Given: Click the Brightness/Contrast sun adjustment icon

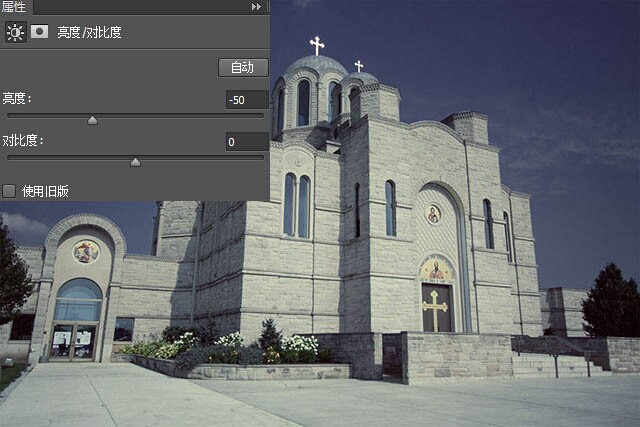Looking at the screenshot, I should coord(16,32).
